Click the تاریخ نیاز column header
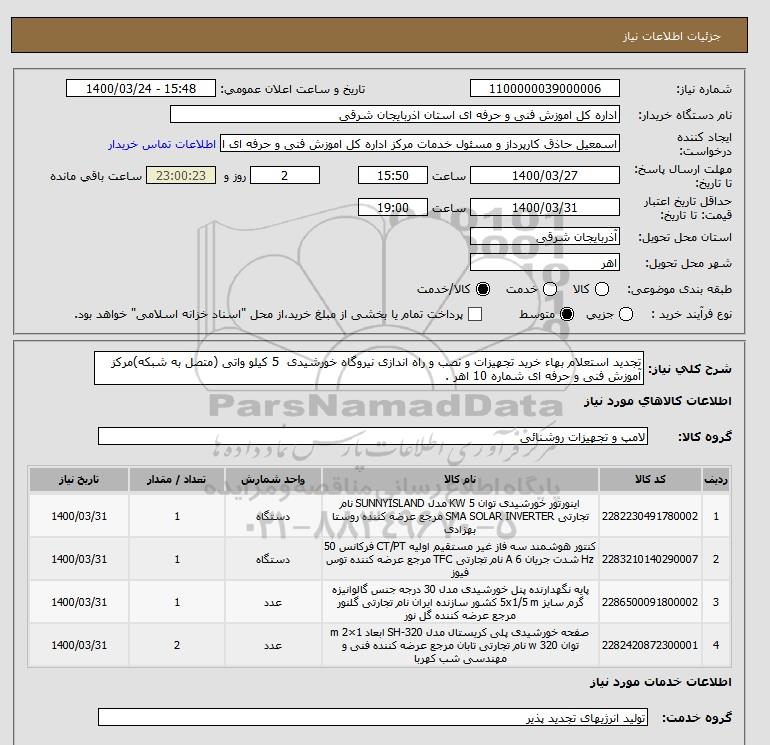Screen dimensions: 770x745 click(79, 479)
